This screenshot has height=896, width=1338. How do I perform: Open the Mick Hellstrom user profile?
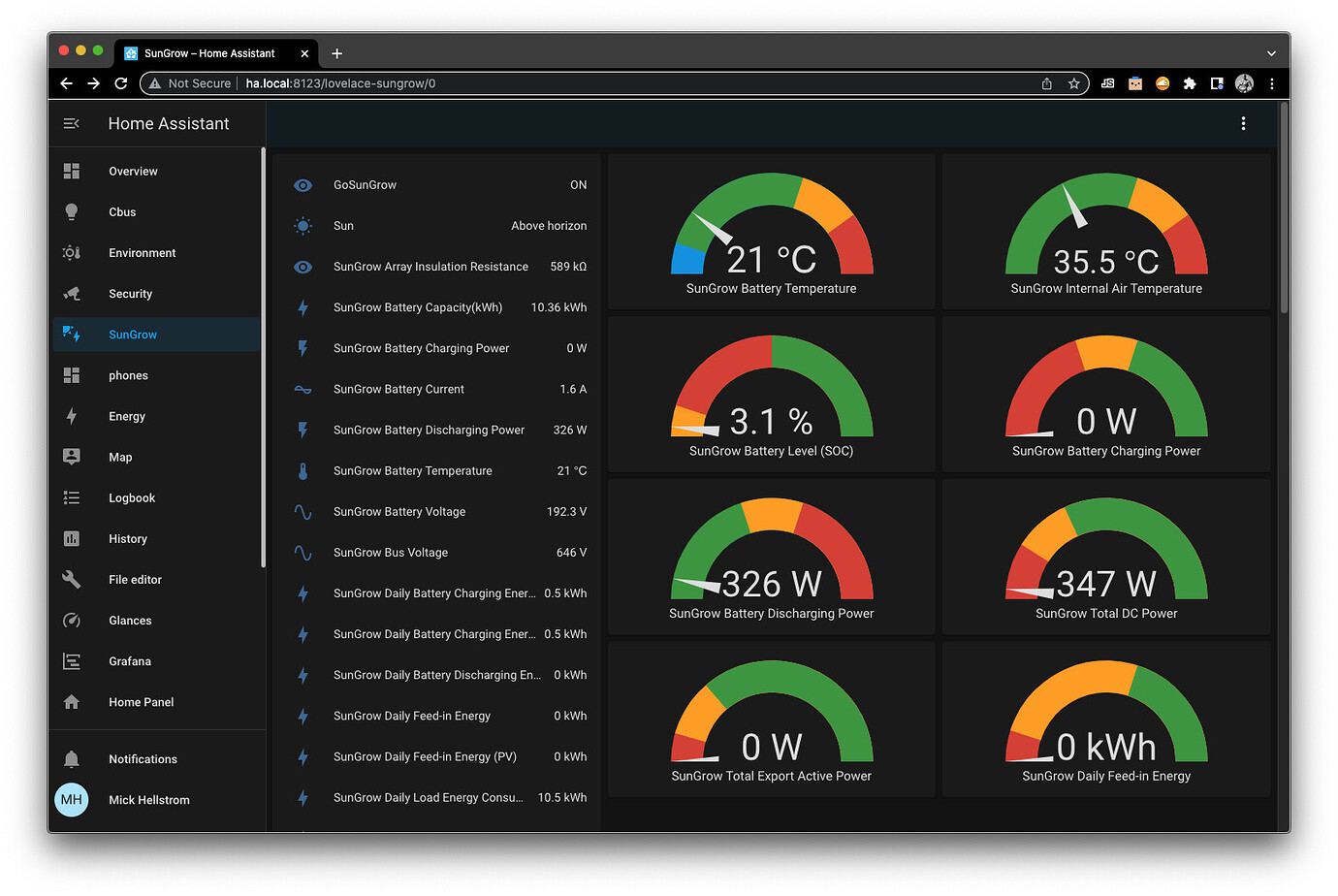click(155, 800)
